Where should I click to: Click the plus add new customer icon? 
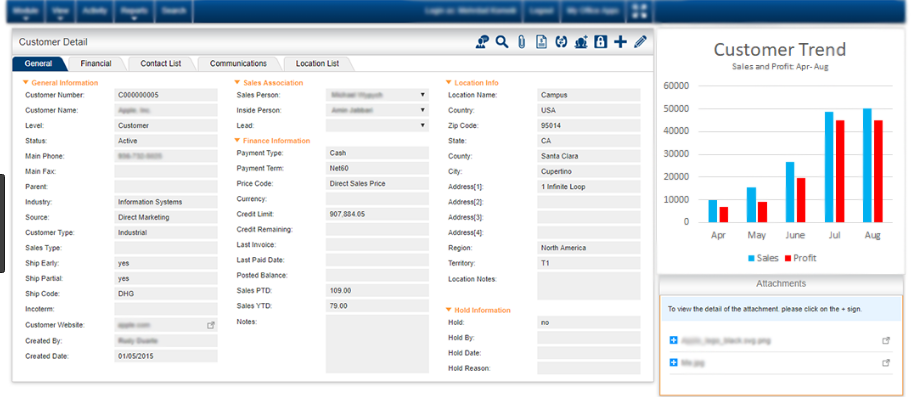621,42
